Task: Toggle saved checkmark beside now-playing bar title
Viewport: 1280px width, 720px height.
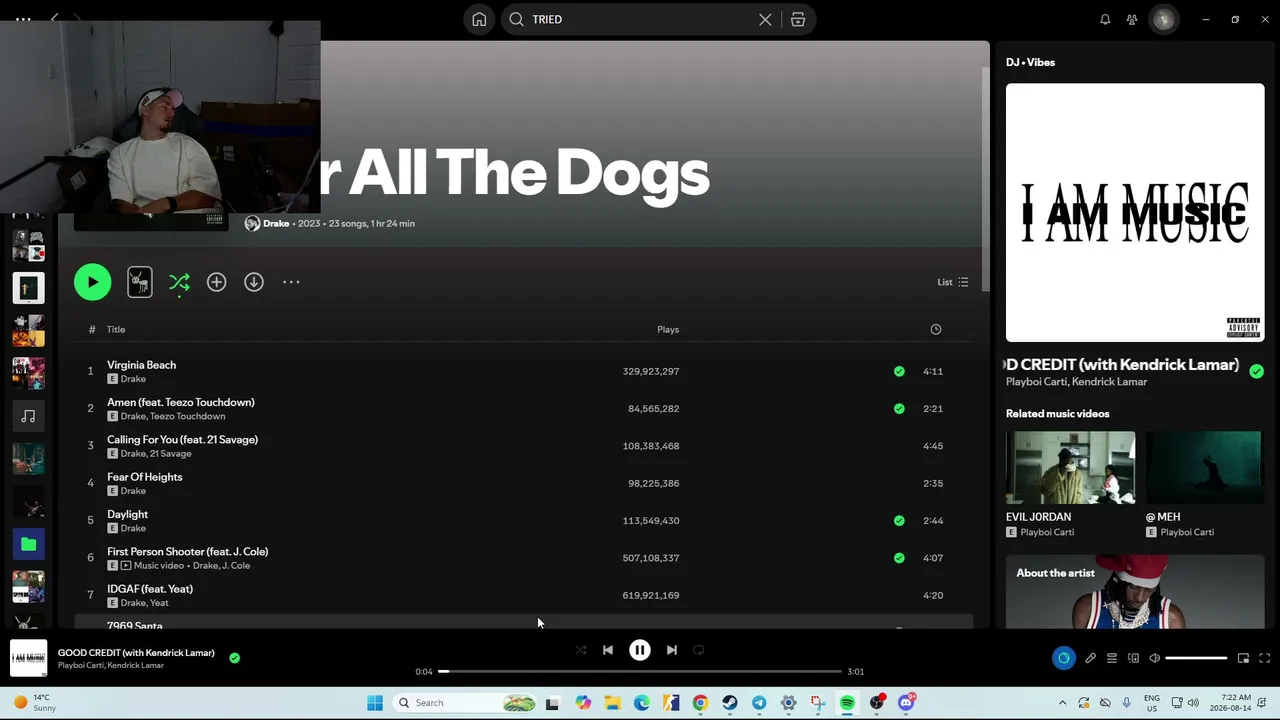Action: (x=234, y=658)
